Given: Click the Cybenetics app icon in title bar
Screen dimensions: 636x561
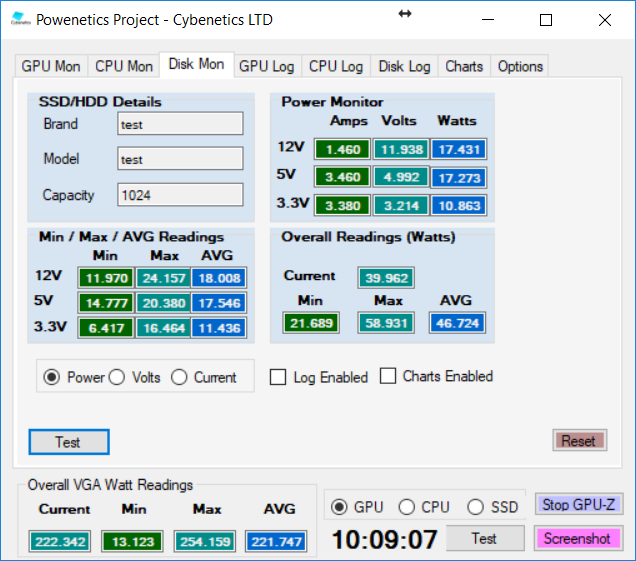Looking at the screenshot, I should [20, 19].
